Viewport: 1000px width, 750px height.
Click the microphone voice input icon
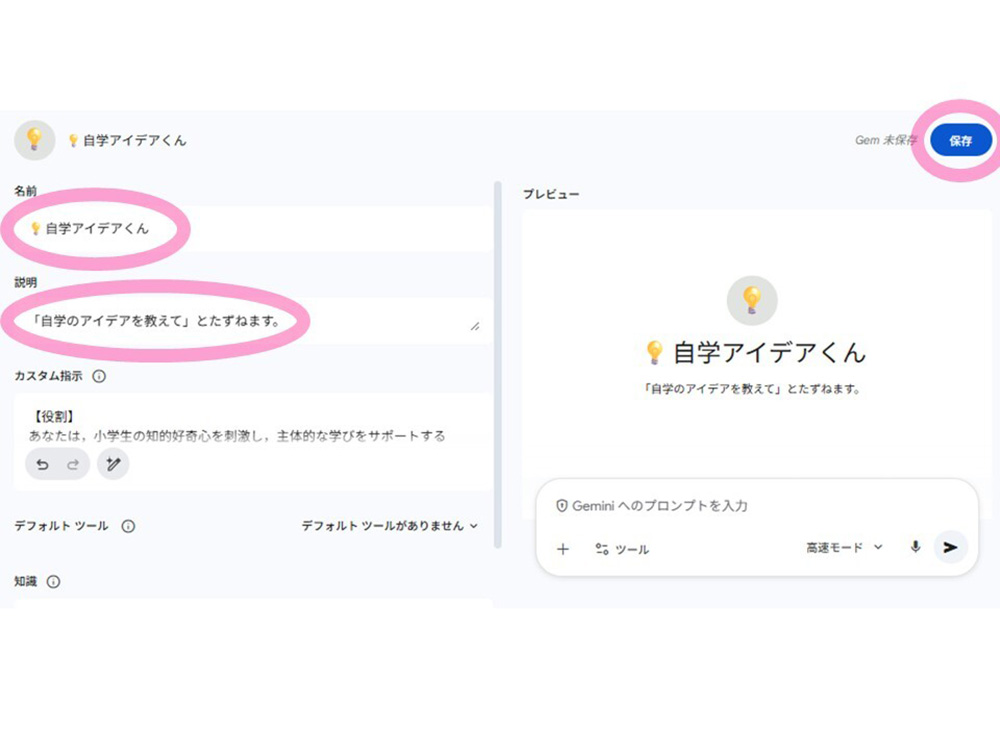tap(915, 547)
